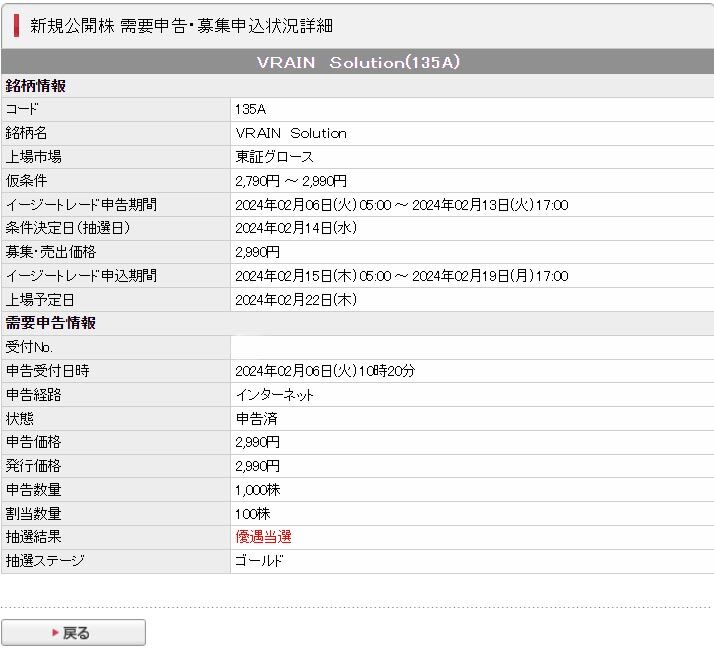
Task: Select the 上場市場 value 東証グロース
Action: (x=275, y=157)
